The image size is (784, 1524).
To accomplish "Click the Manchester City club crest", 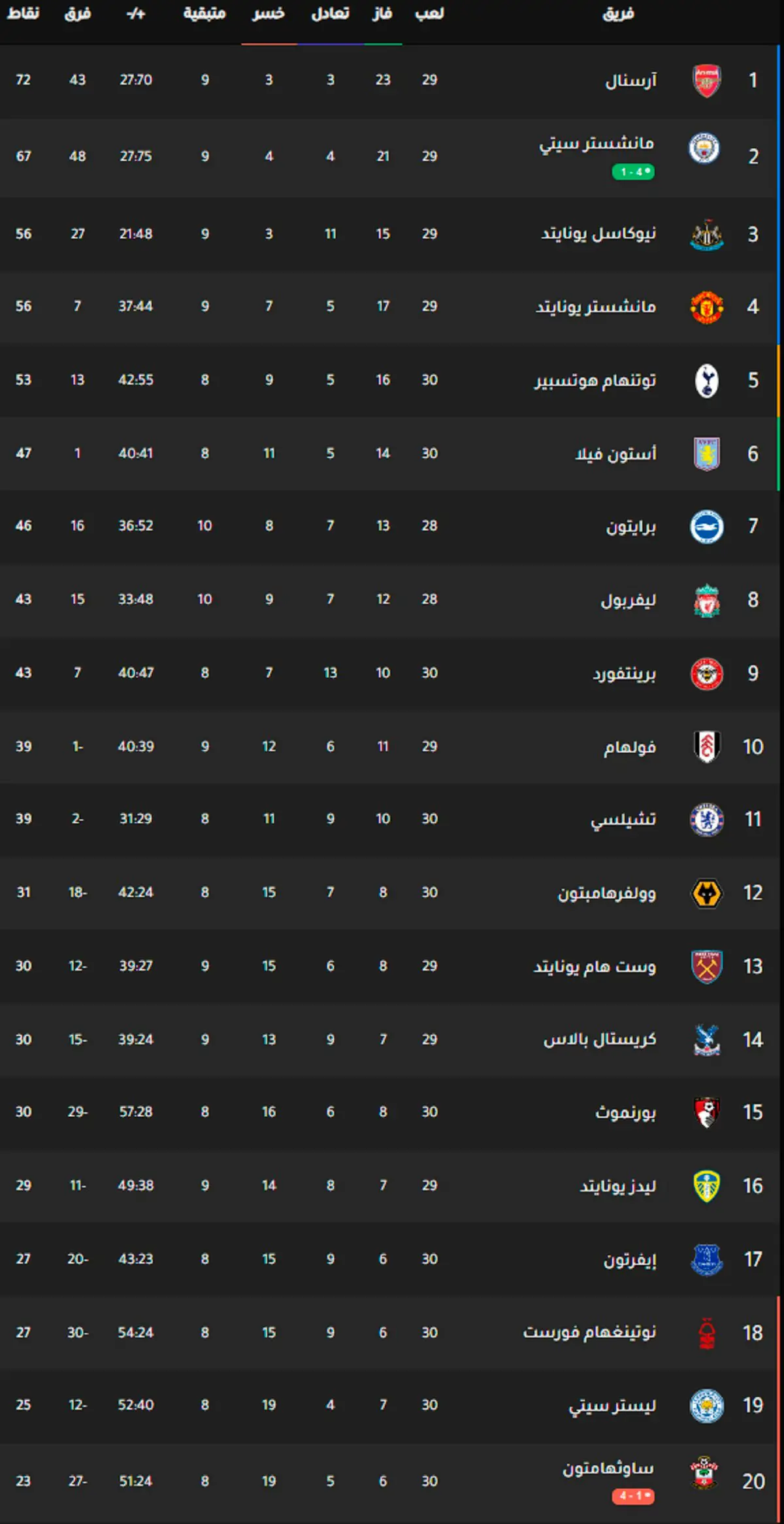I will tap(704, 148).
